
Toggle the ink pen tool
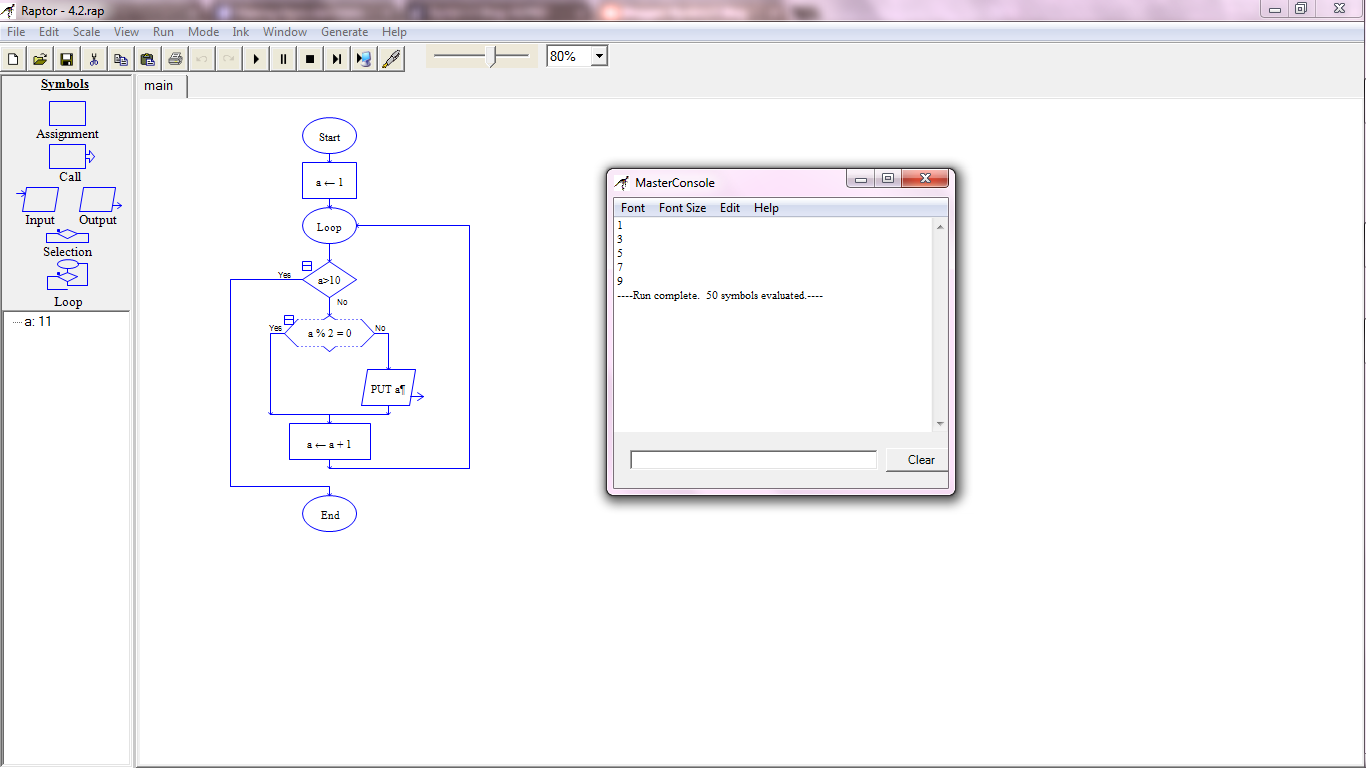(x=391, y=59)
